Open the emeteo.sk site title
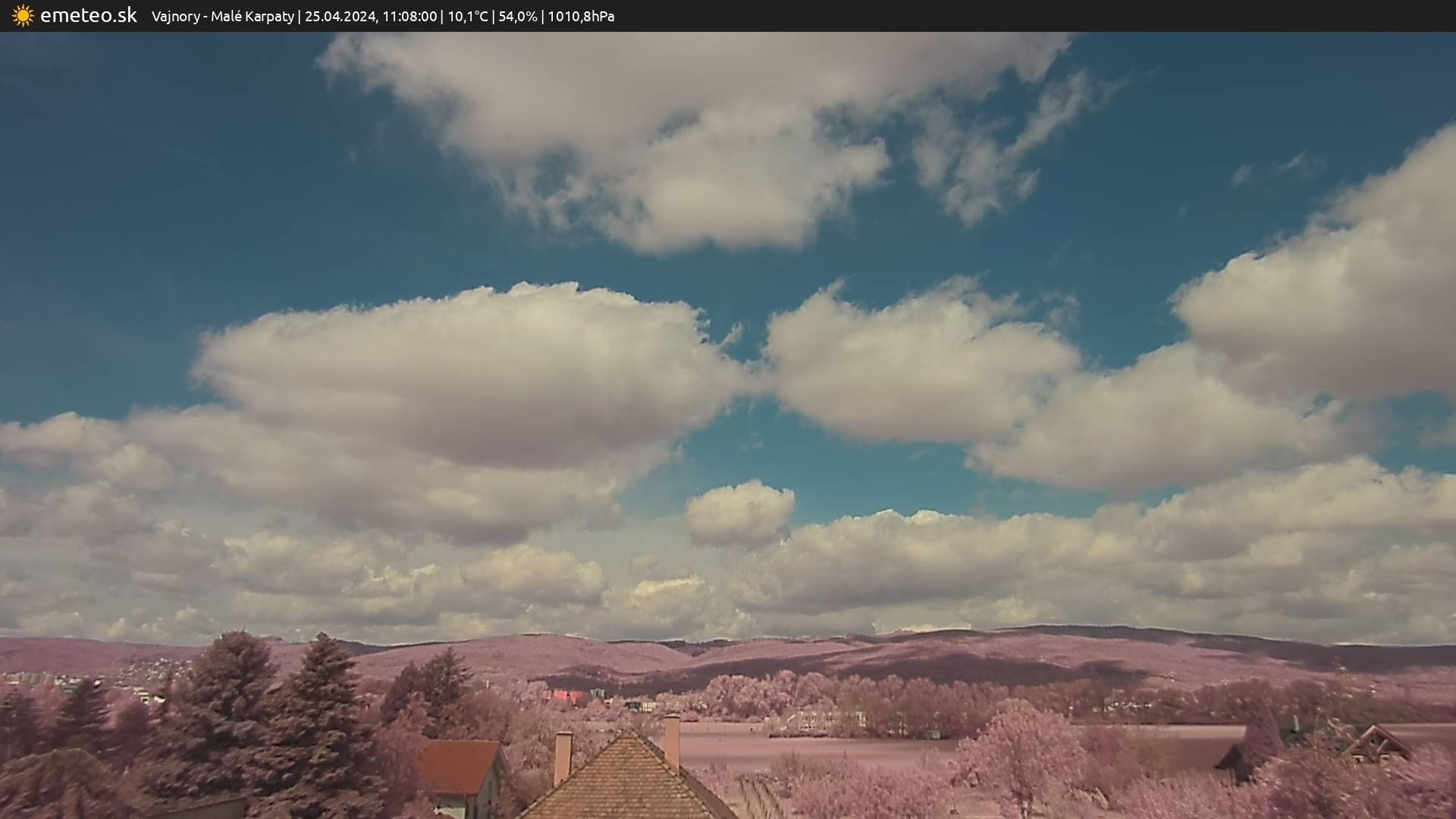This screenshot has height=819, width=1456. pos(89,16)
